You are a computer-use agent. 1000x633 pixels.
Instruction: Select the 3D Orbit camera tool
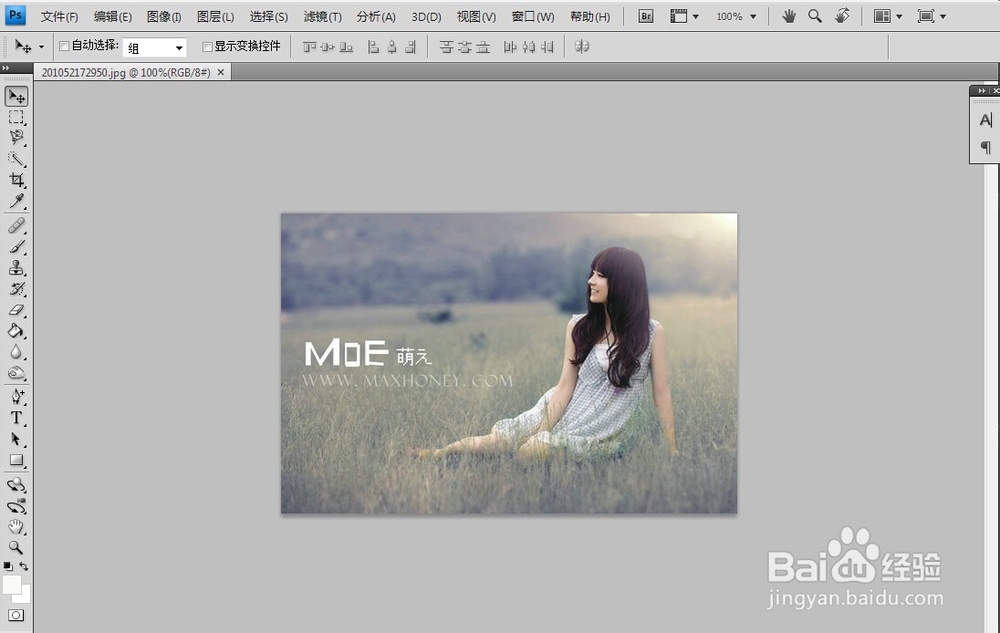17,506
